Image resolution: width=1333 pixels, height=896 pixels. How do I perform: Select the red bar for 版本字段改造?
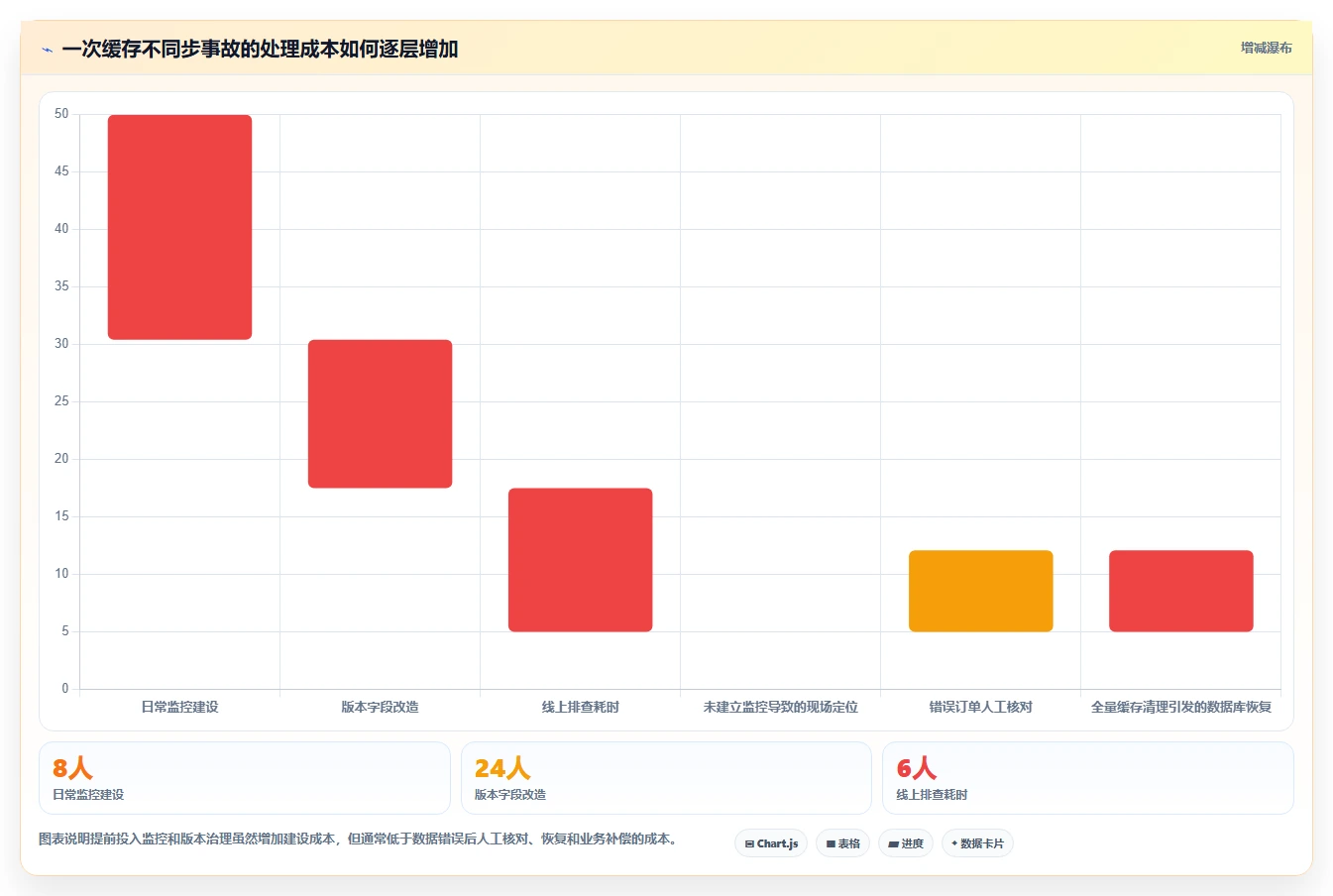click(380, 414)
